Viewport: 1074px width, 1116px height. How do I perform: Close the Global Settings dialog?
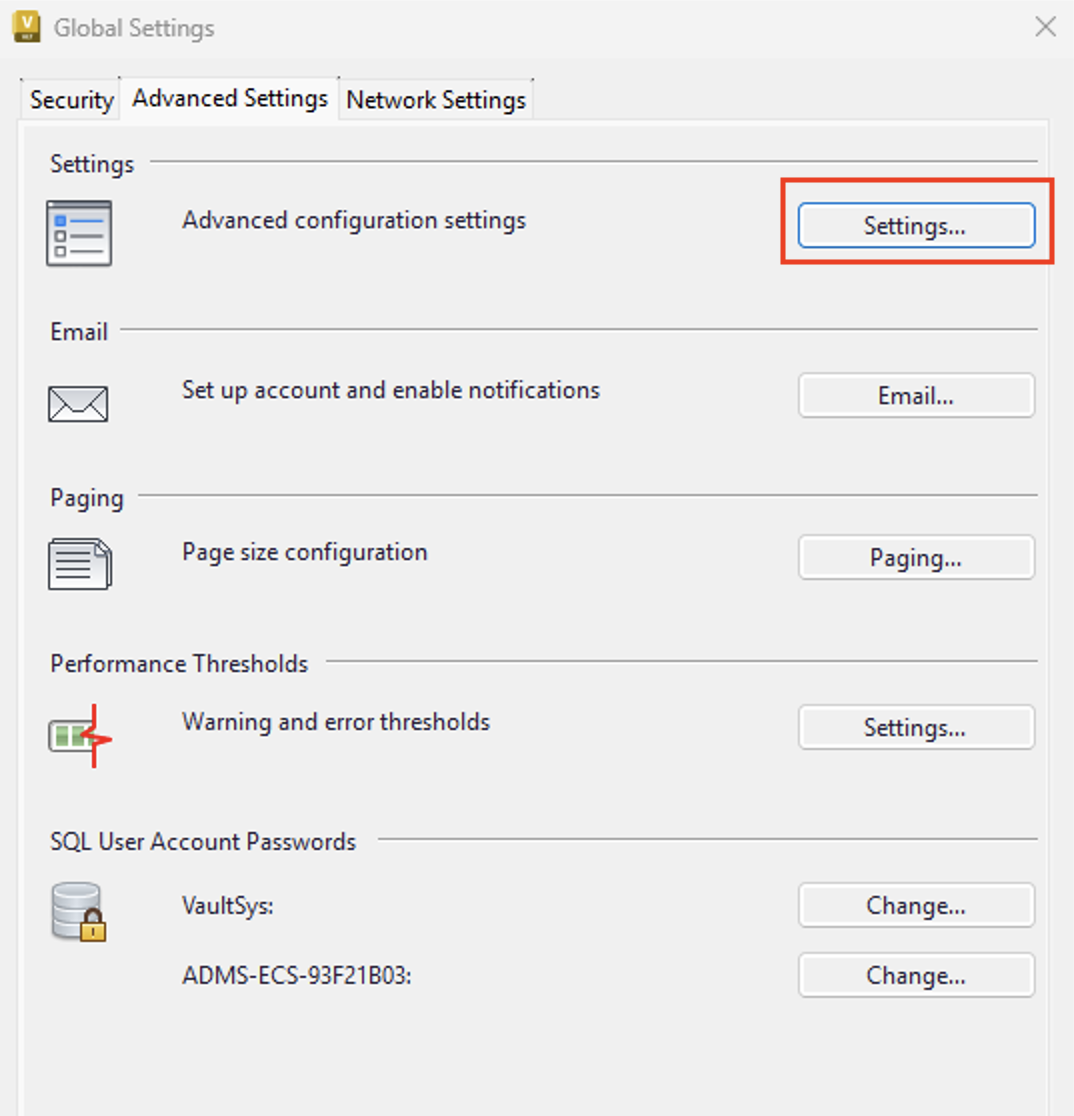tap(1045, 27)
